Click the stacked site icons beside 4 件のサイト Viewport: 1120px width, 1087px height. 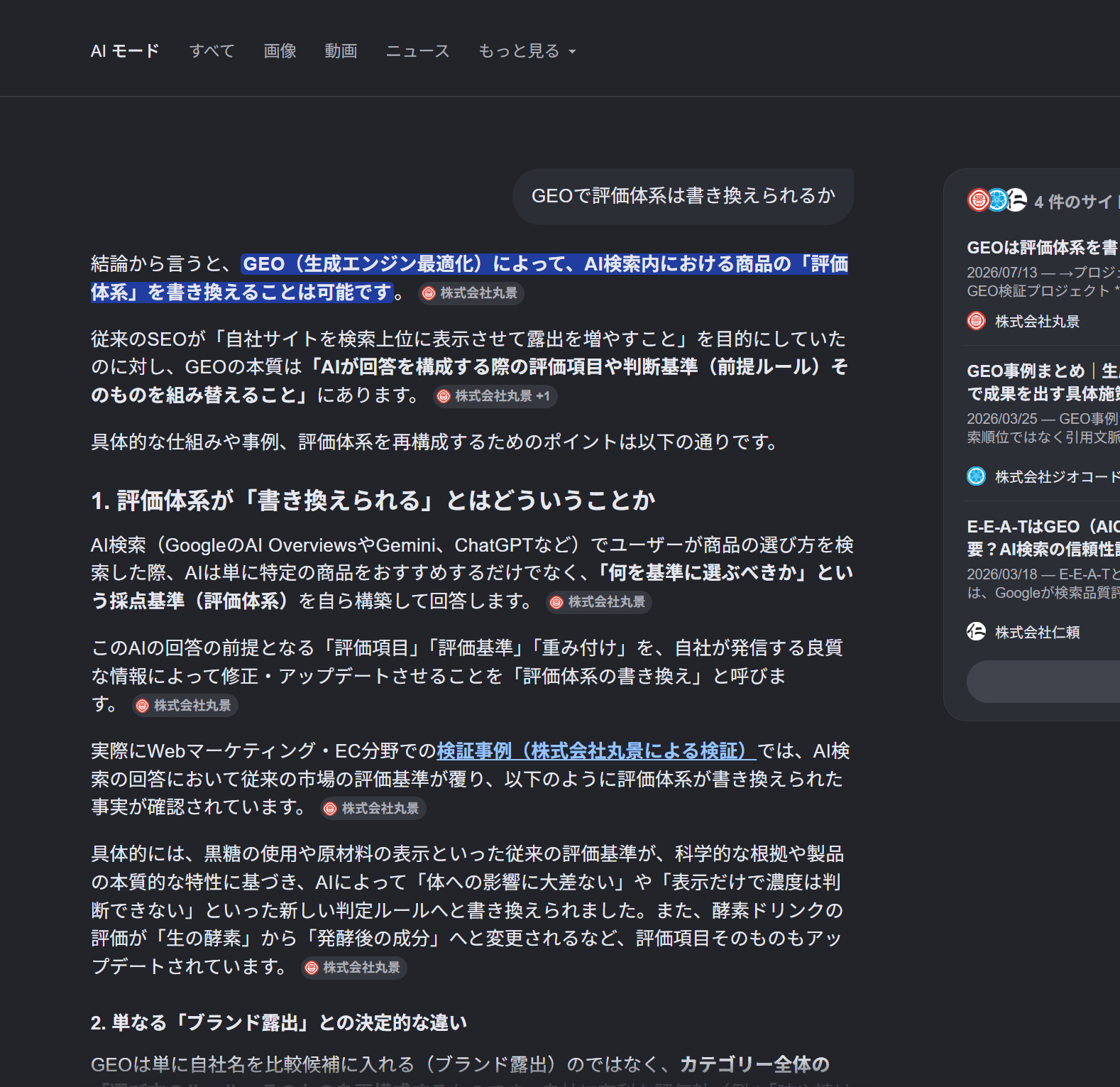point(997,201)
